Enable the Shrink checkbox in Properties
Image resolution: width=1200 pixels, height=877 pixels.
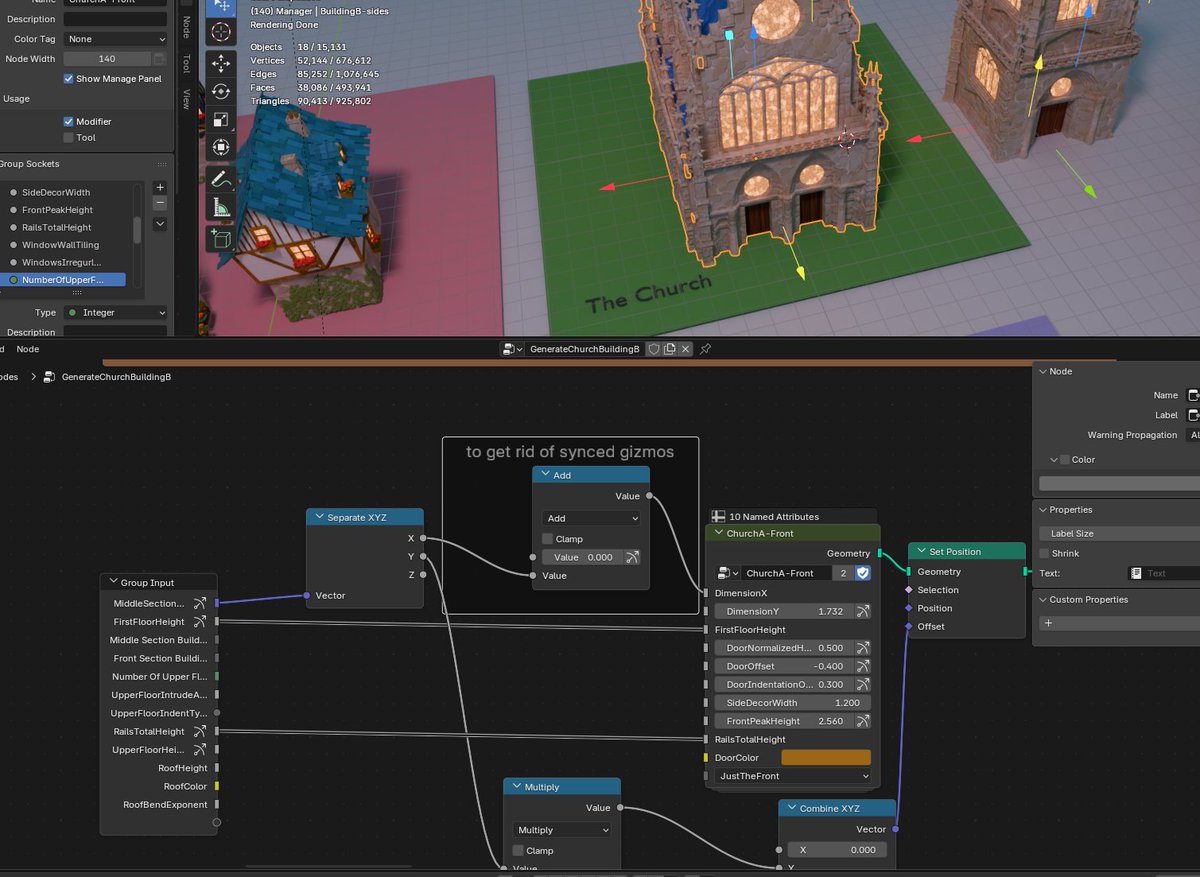coord(1044,553)
